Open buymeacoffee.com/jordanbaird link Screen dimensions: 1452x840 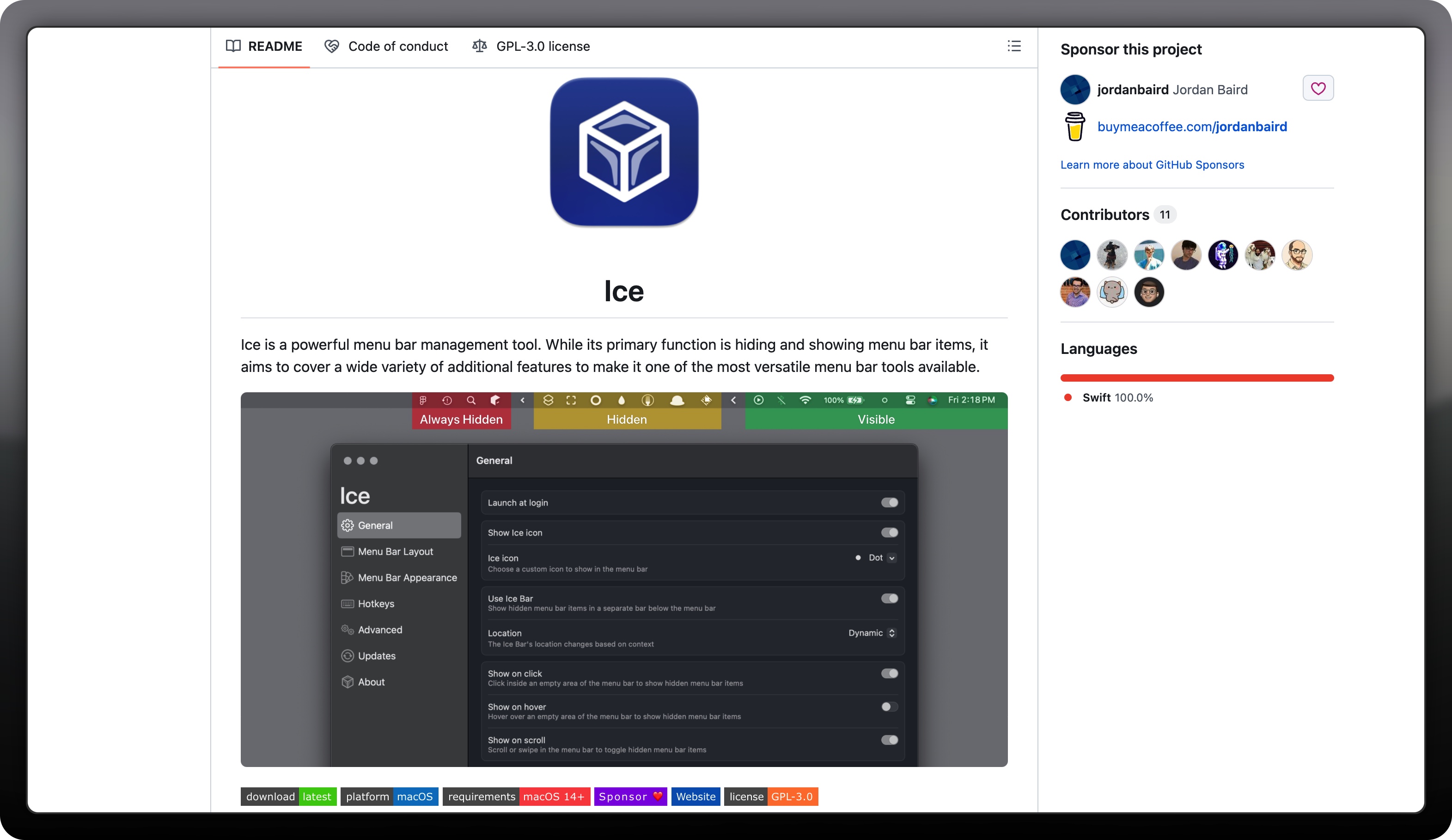(1191, 127)
